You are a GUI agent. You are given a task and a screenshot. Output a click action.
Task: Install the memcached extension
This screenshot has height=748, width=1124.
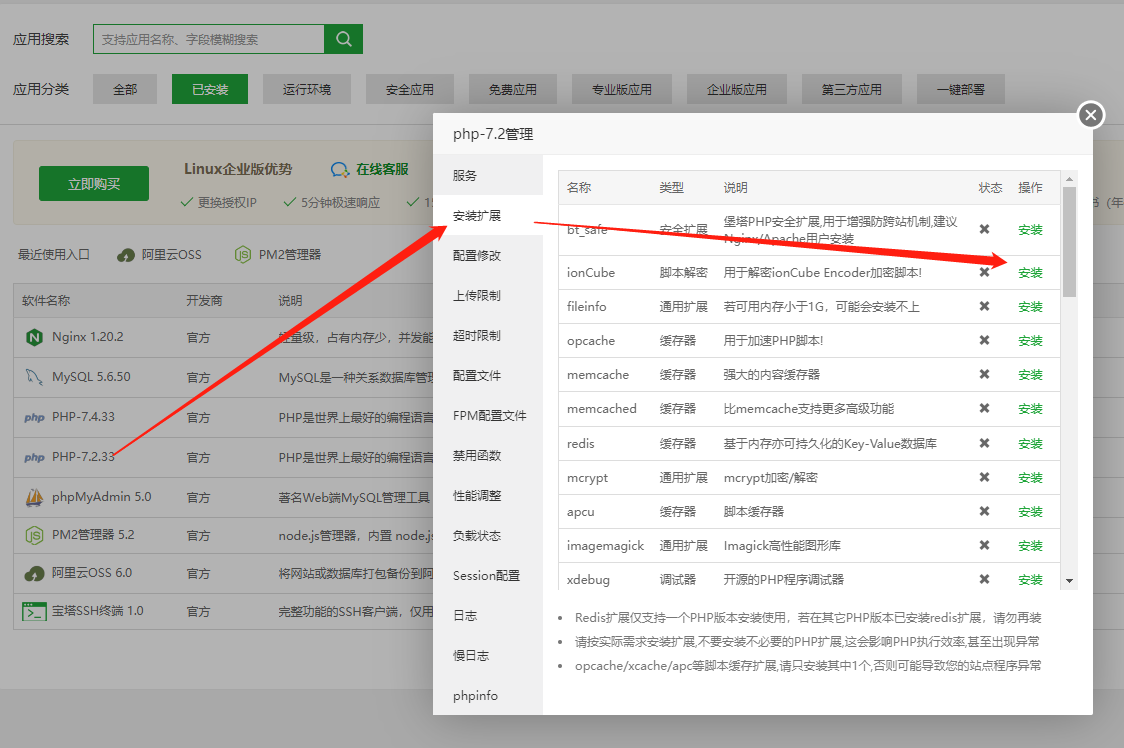coord(1030,409)
